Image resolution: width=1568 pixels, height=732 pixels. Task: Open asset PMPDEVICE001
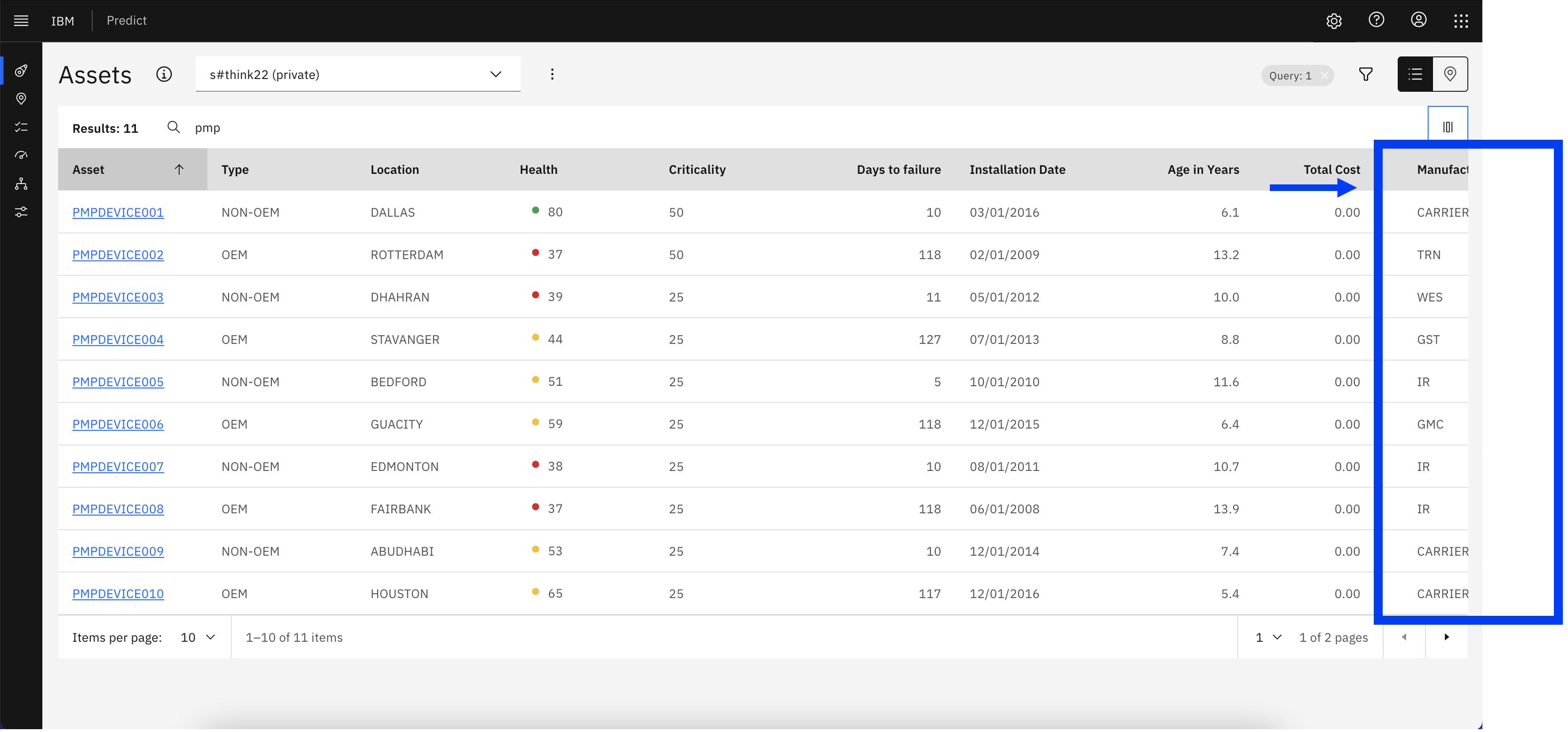[x=118, y=213]
